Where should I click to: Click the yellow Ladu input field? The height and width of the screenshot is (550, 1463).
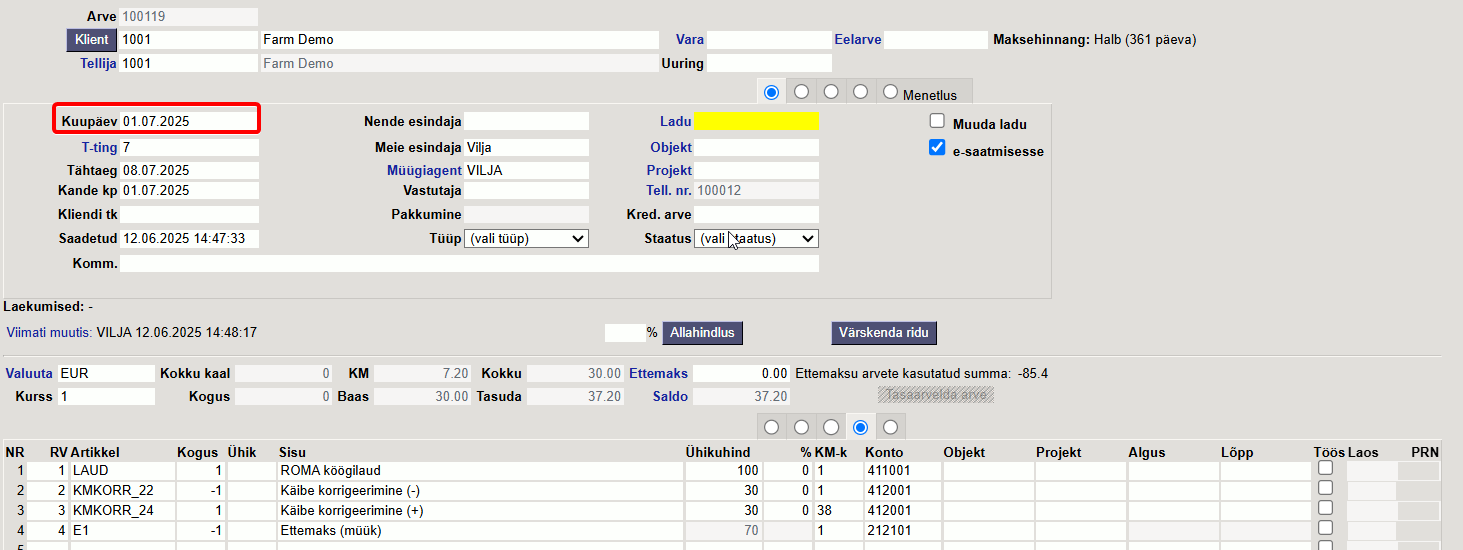pyautogui.click(x=756, y=121)
